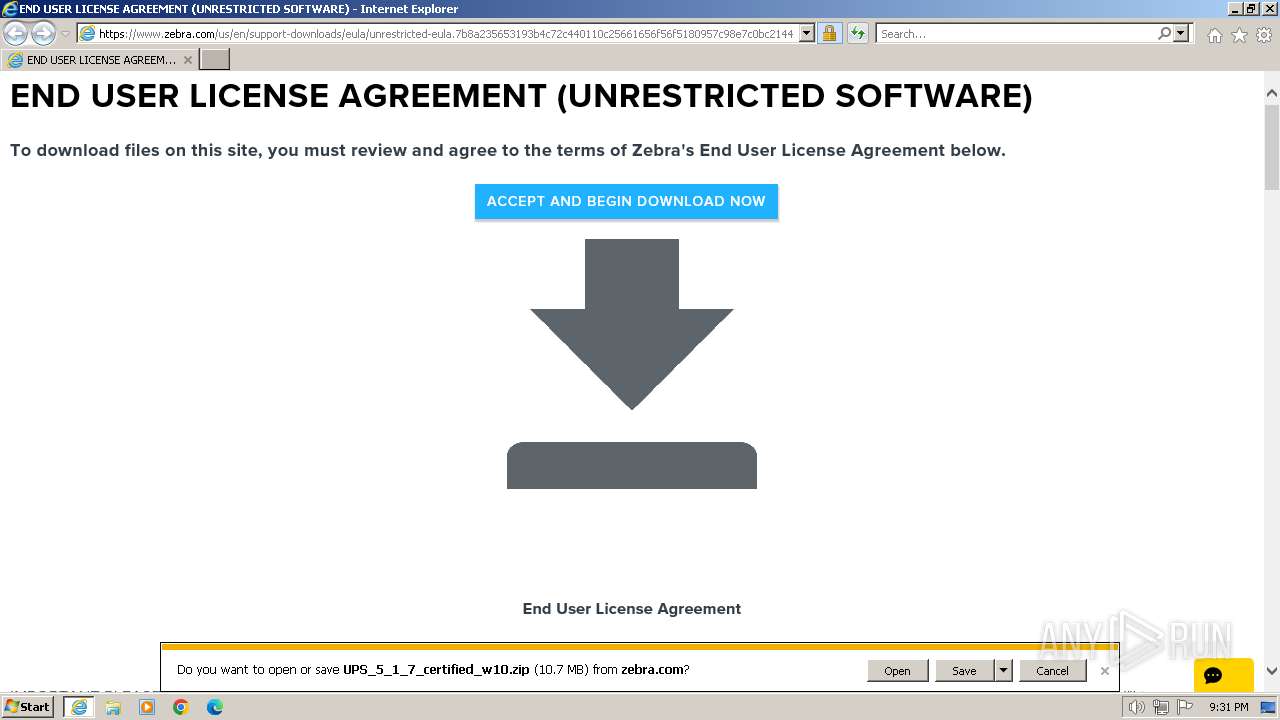Click the browser Back arrow button
The height and width of the screenshot is (720, 1280).
coord(16,34)
